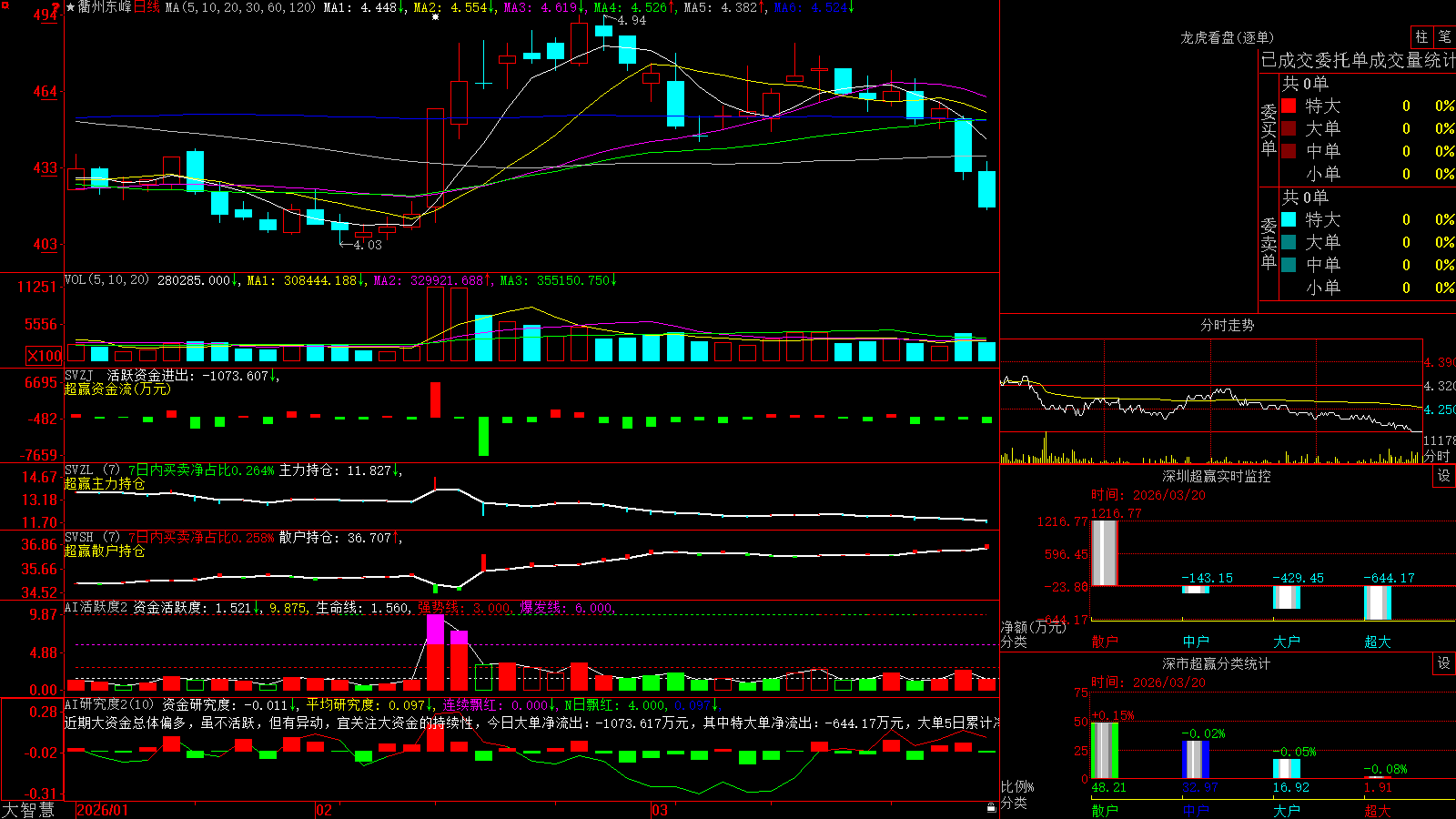Screen dimensions: 1456x819
Task: Click the 分时走势 panel title
Action: click(x=1227, y=325)
